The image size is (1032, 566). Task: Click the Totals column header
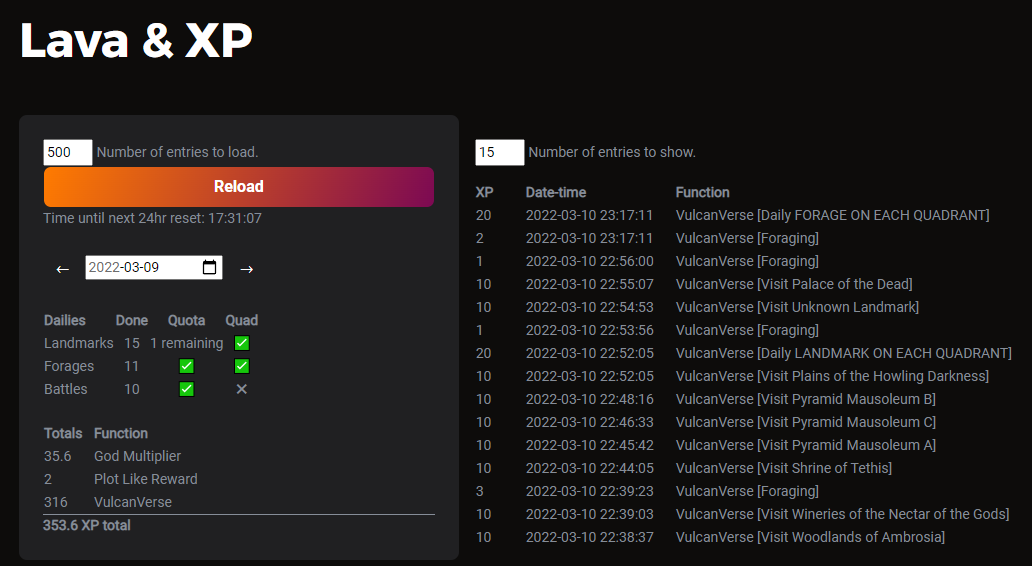point(63,433)
